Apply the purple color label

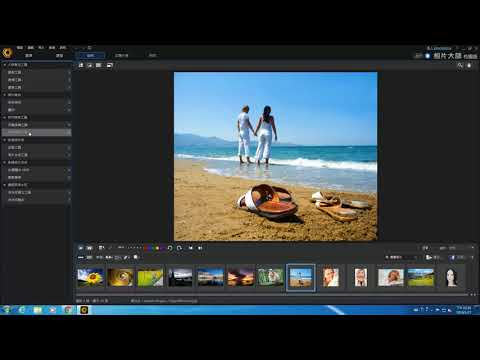coord(162,248)
